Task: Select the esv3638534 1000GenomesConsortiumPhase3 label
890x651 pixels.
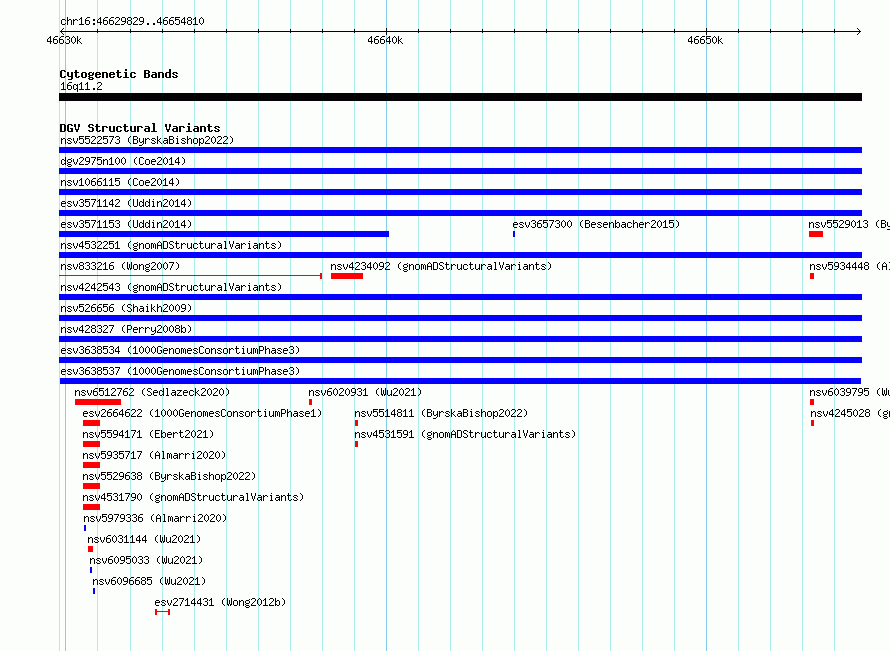Action: tap(180, 350)
